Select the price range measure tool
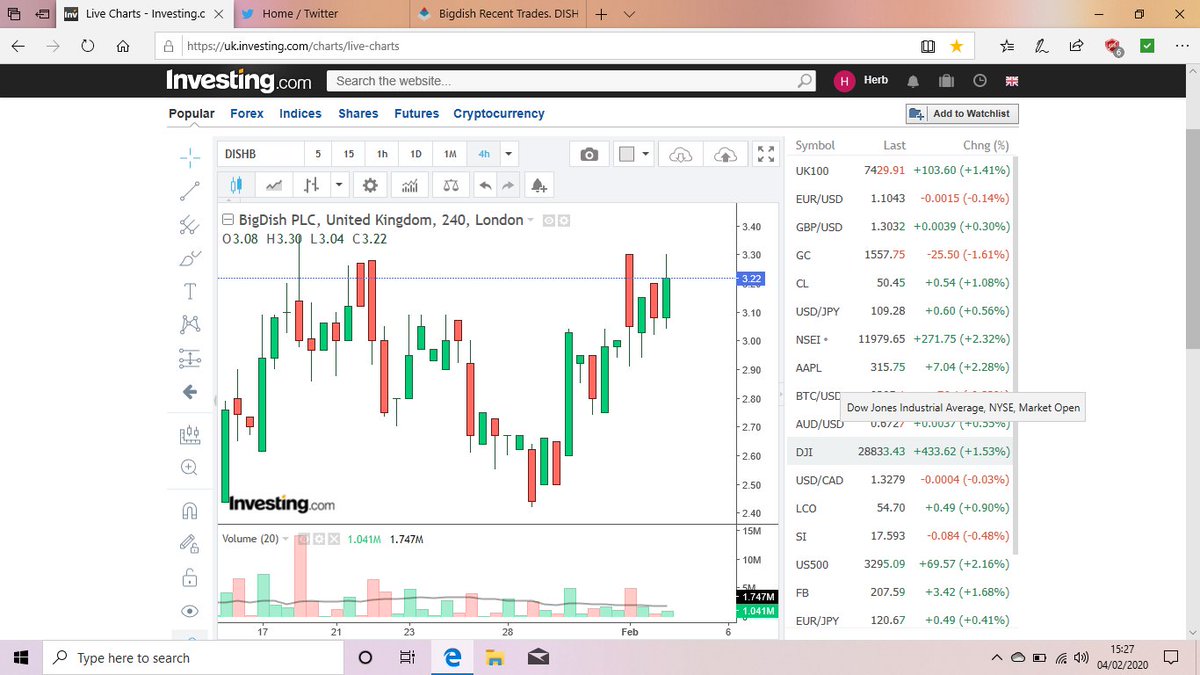 [x=189, y=434]
